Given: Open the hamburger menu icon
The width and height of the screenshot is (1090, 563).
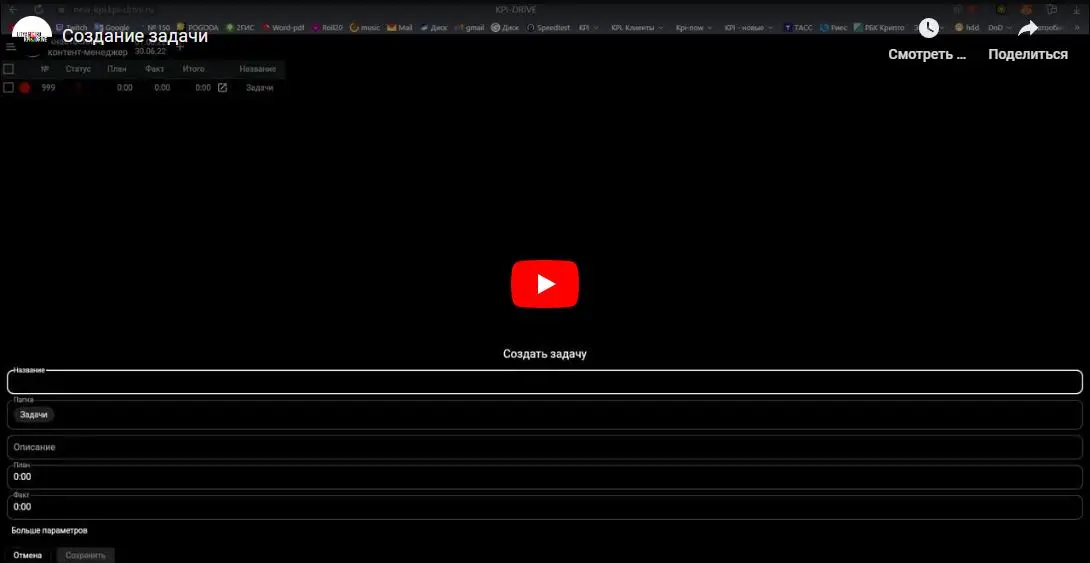Looking at the screenshot, I should [x=10, y=47].
